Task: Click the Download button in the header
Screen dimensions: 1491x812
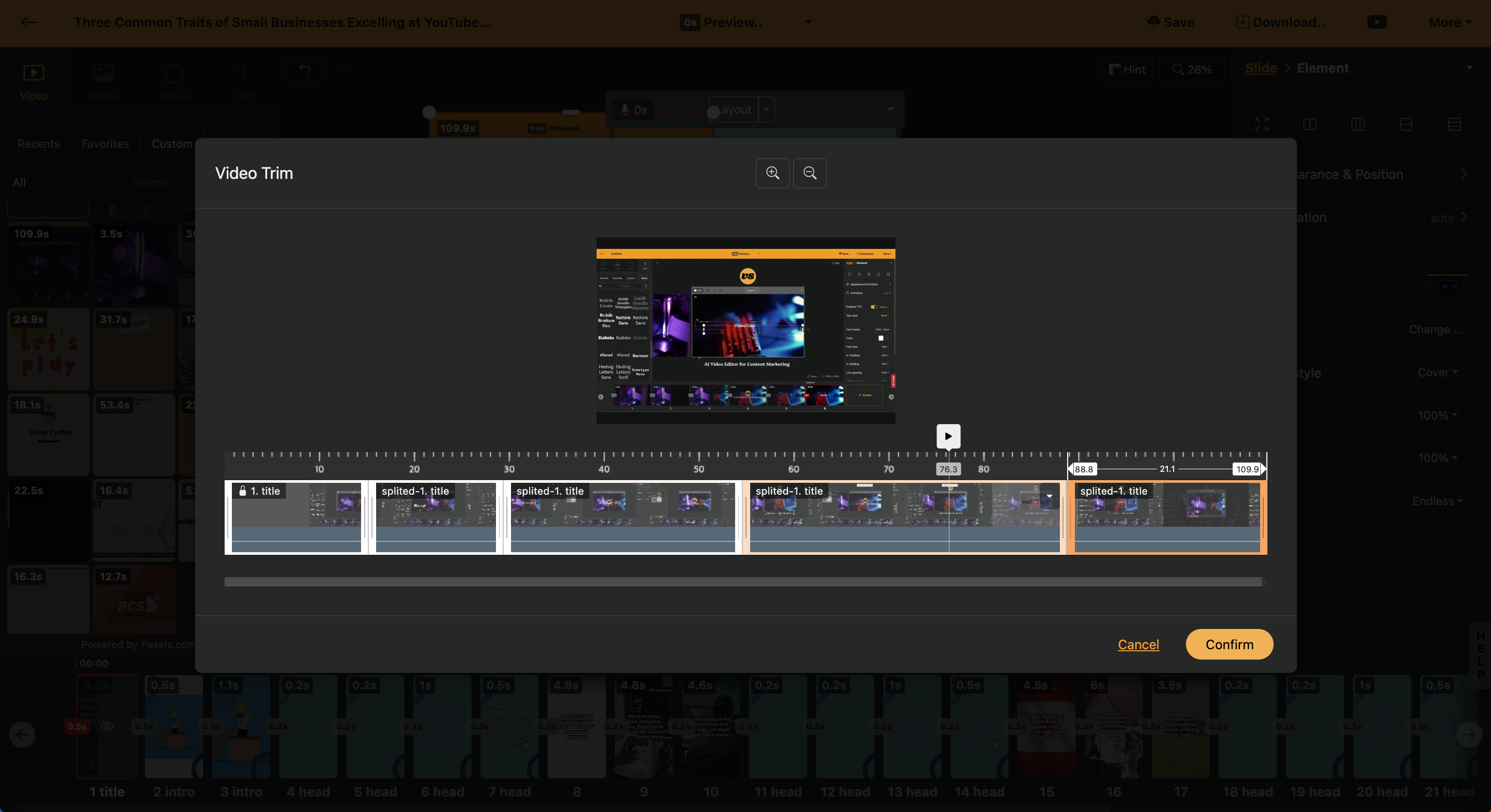Action: point(1281,22)
